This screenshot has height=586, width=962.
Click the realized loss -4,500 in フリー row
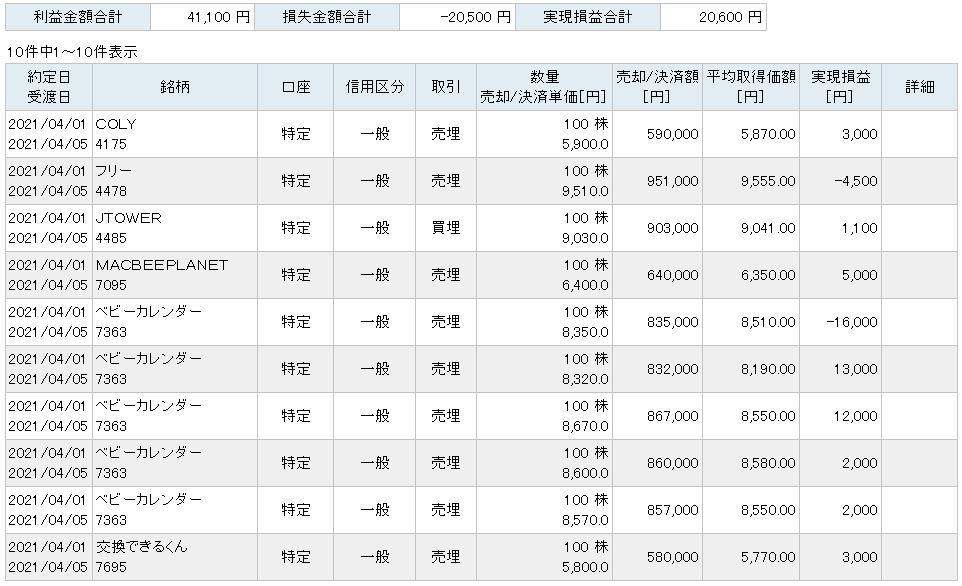856,181
